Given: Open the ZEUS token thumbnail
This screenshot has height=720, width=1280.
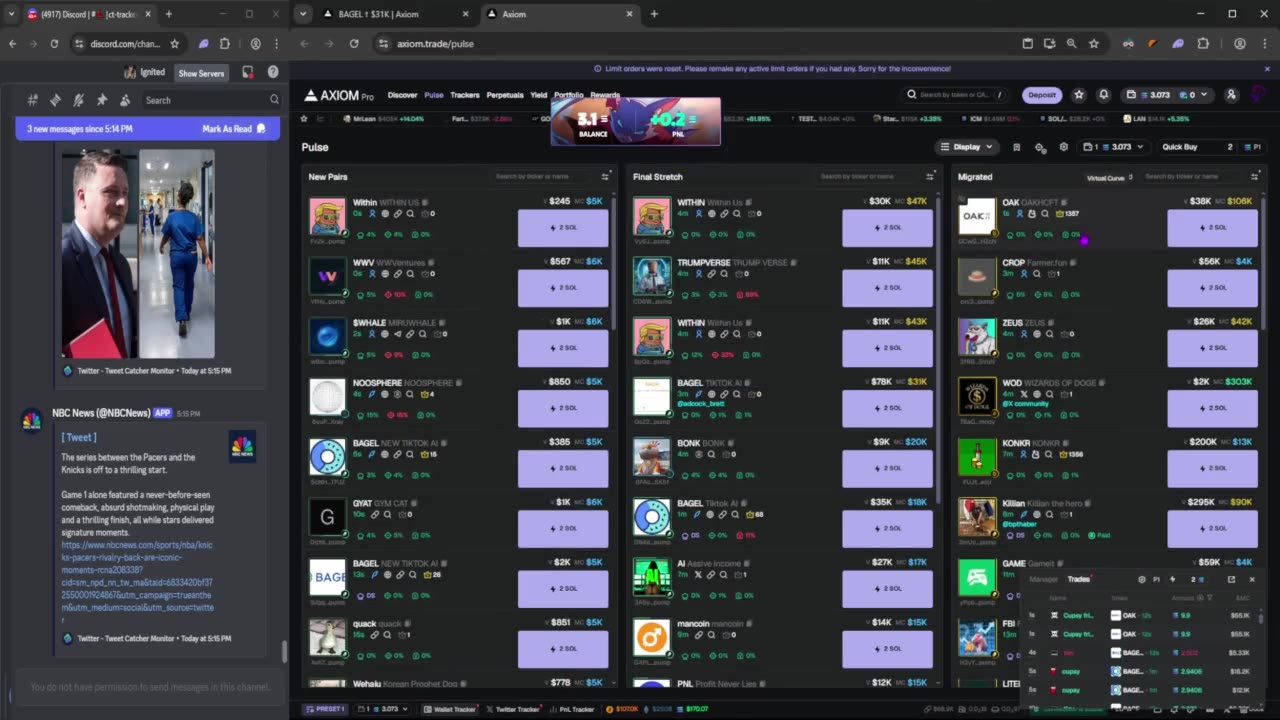Looking at the screenshot, I should (977, 337).
